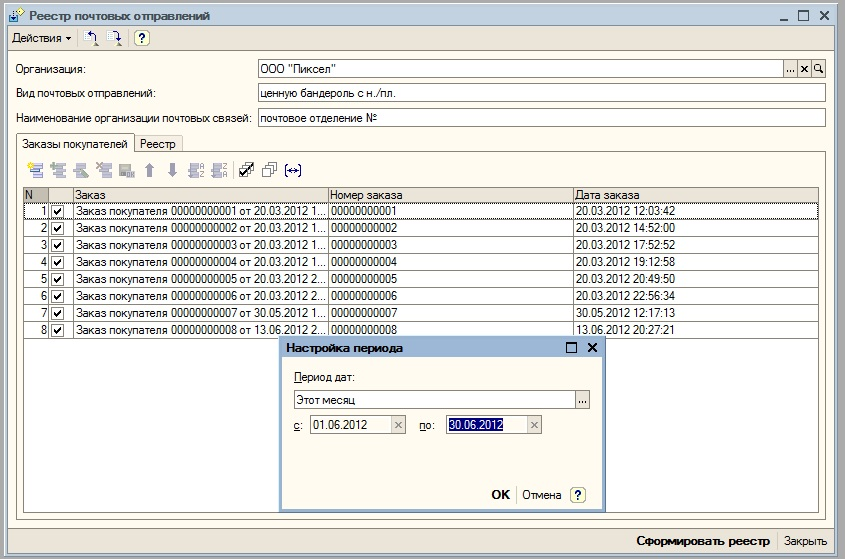
Task: Click the sort descending Z-A icon
Action: pos(219,170)
